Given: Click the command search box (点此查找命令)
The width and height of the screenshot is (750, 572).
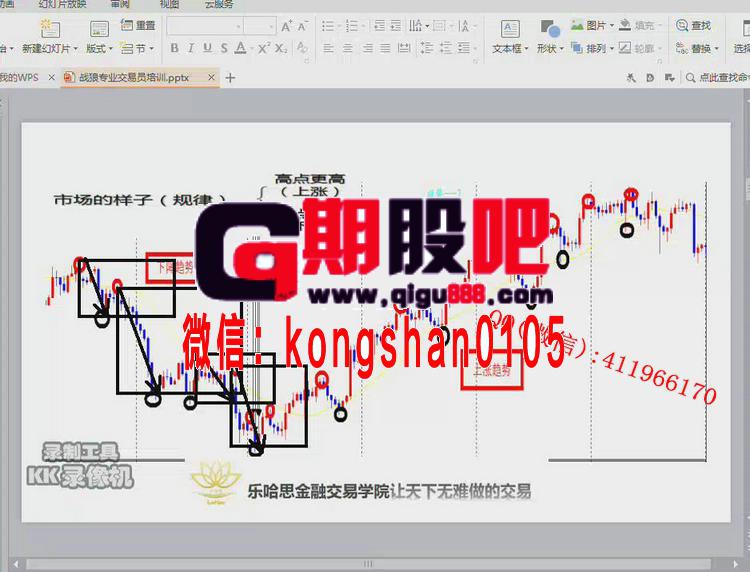Looking at the screenshot, I should coord(717,77).
